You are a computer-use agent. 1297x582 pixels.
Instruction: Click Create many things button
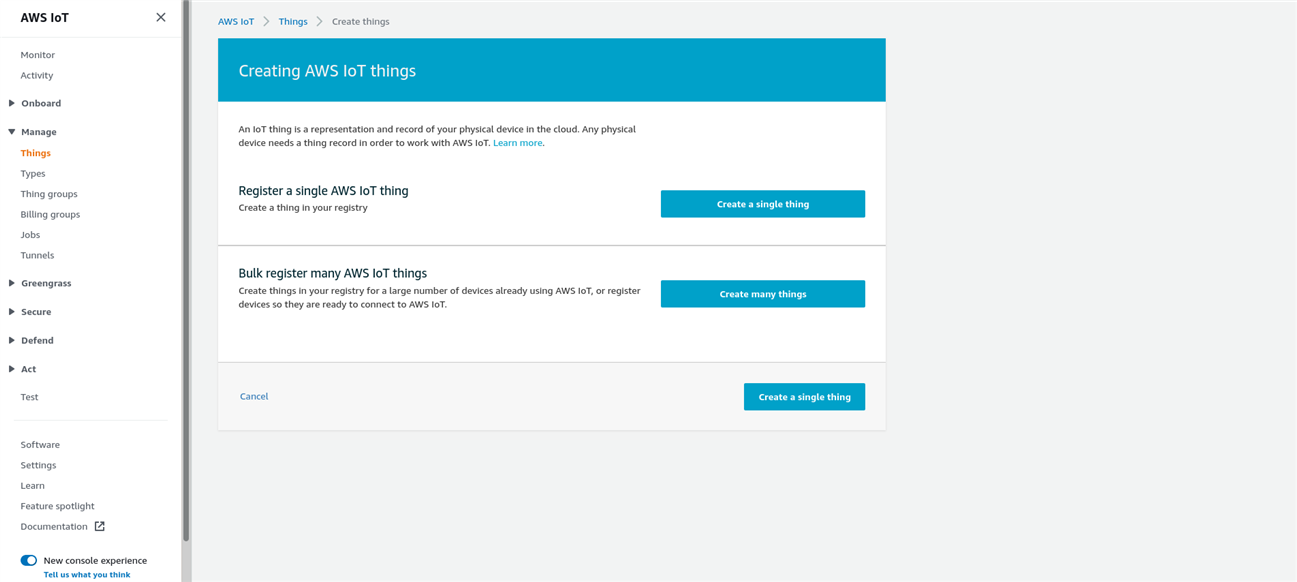(762, 294)
